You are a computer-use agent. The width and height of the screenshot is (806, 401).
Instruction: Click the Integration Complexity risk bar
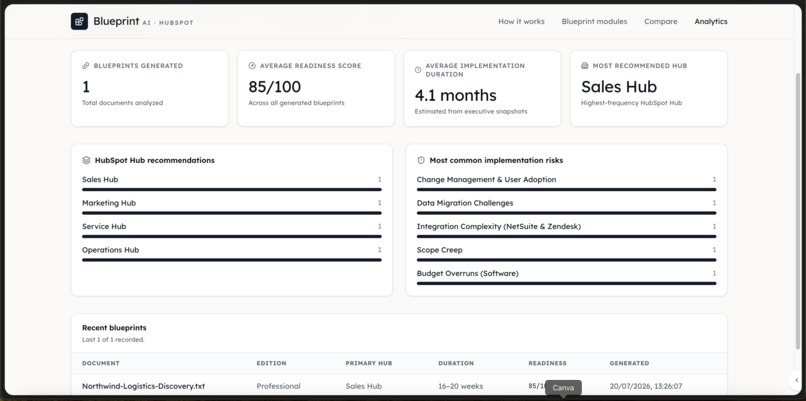click(x=566, y=236)
